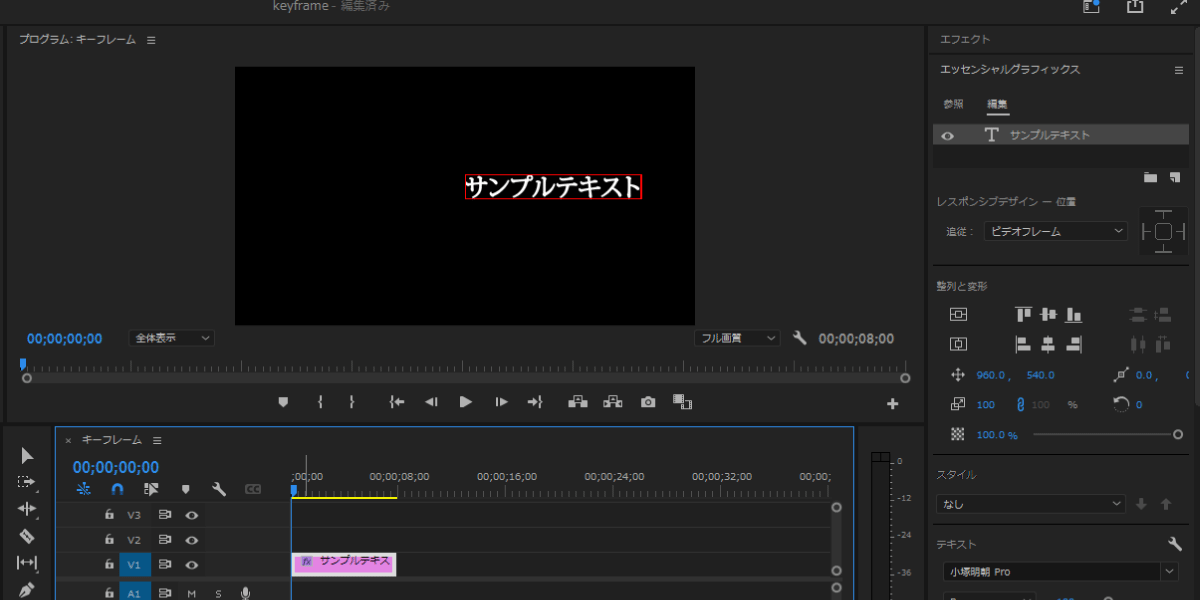Open the button editor plus icon
The height and width of the screenshot is (600, 1200).
point(893,404)
